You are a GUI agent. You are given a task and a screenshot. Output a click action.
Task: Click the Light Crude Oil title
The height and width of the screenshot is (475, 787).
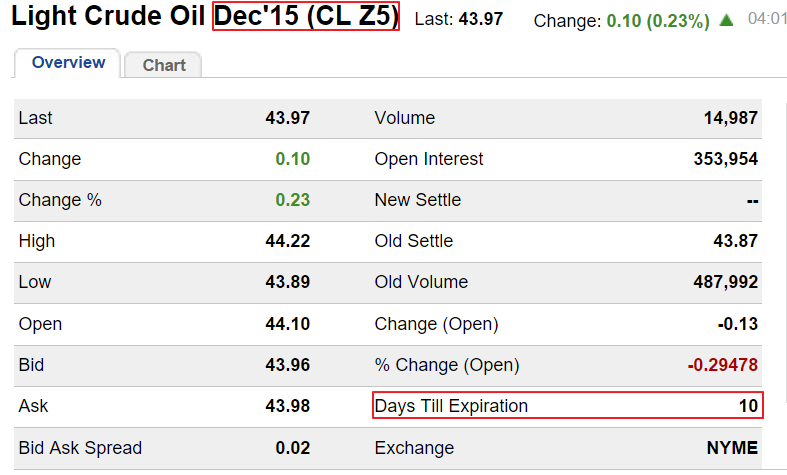pos(109,17)
